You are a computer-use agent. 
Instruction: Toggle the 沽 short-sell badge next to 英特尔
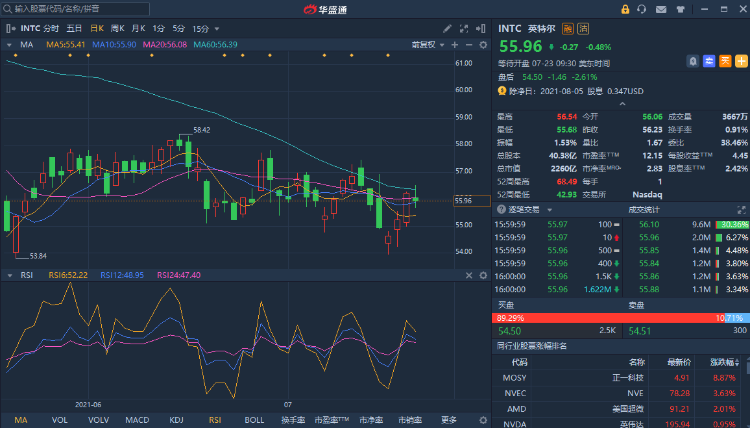(583, 29)
